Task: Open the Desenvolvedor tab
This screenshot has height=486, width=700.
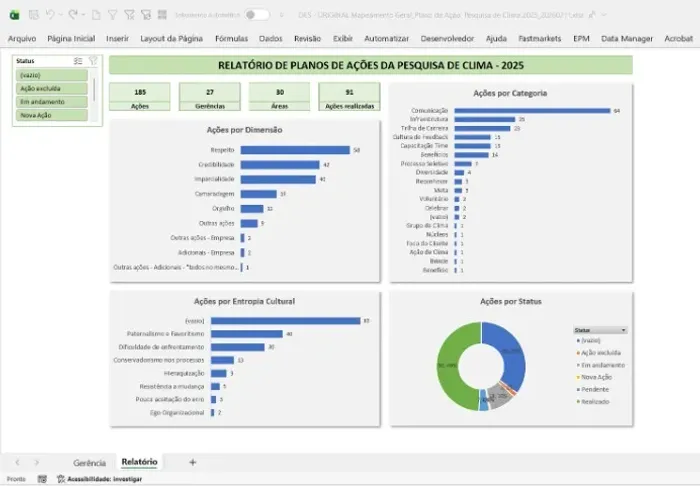Action: 447,38
